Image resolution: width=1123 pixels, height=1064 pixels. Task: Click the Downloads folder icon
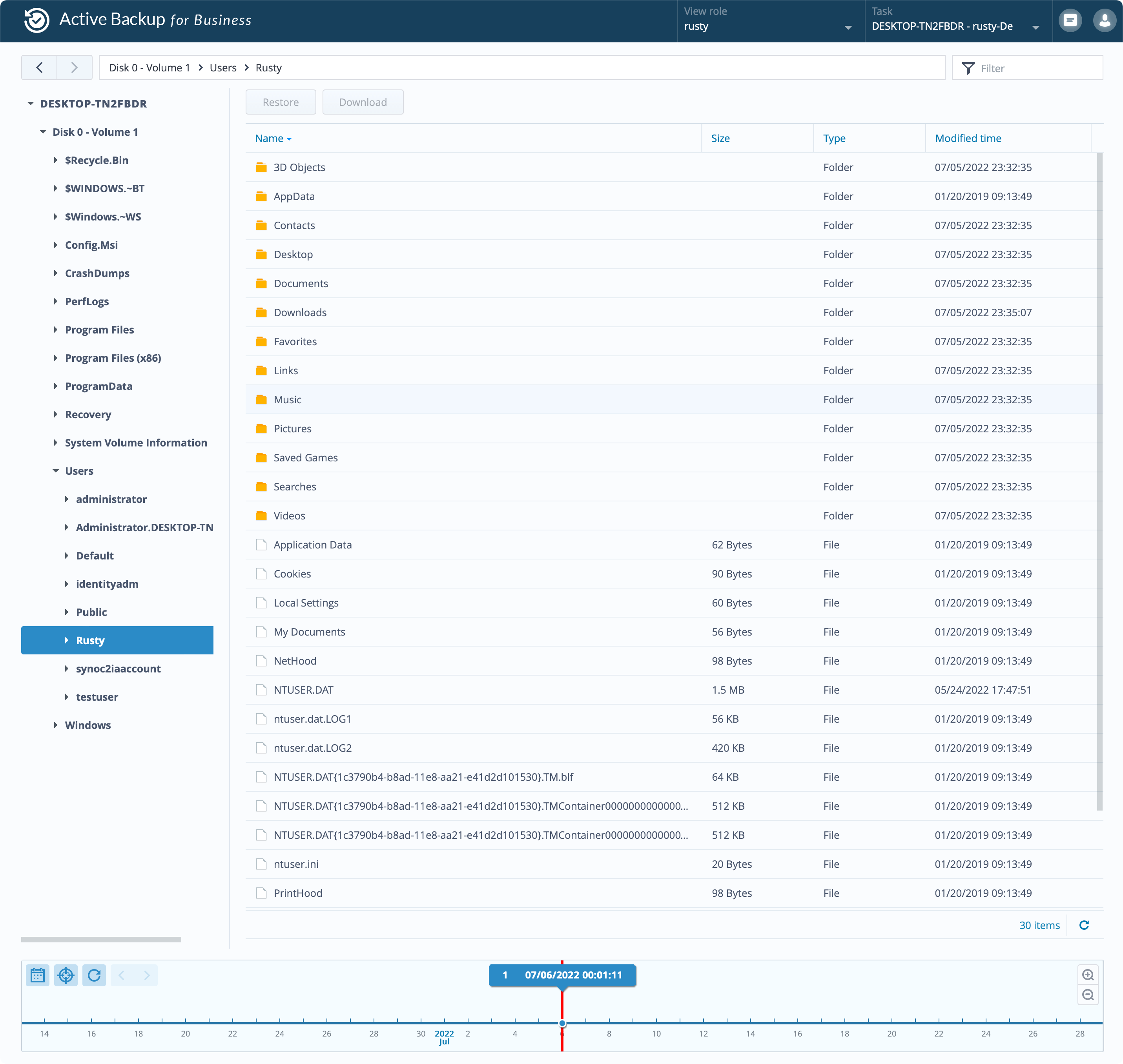(261, 313)
